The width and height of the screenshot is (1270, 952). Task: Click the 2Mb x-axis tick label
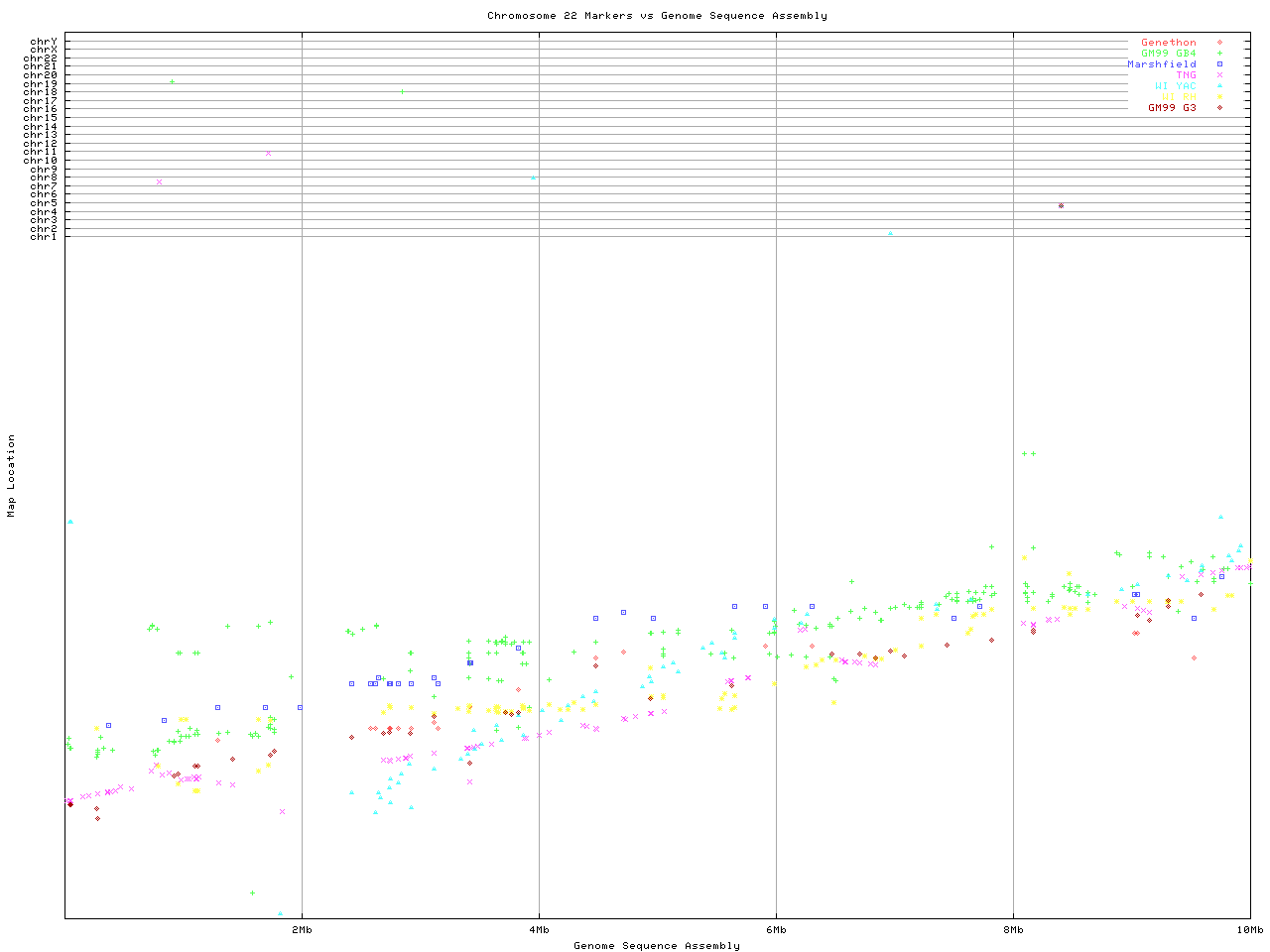[x=302, y=930]
